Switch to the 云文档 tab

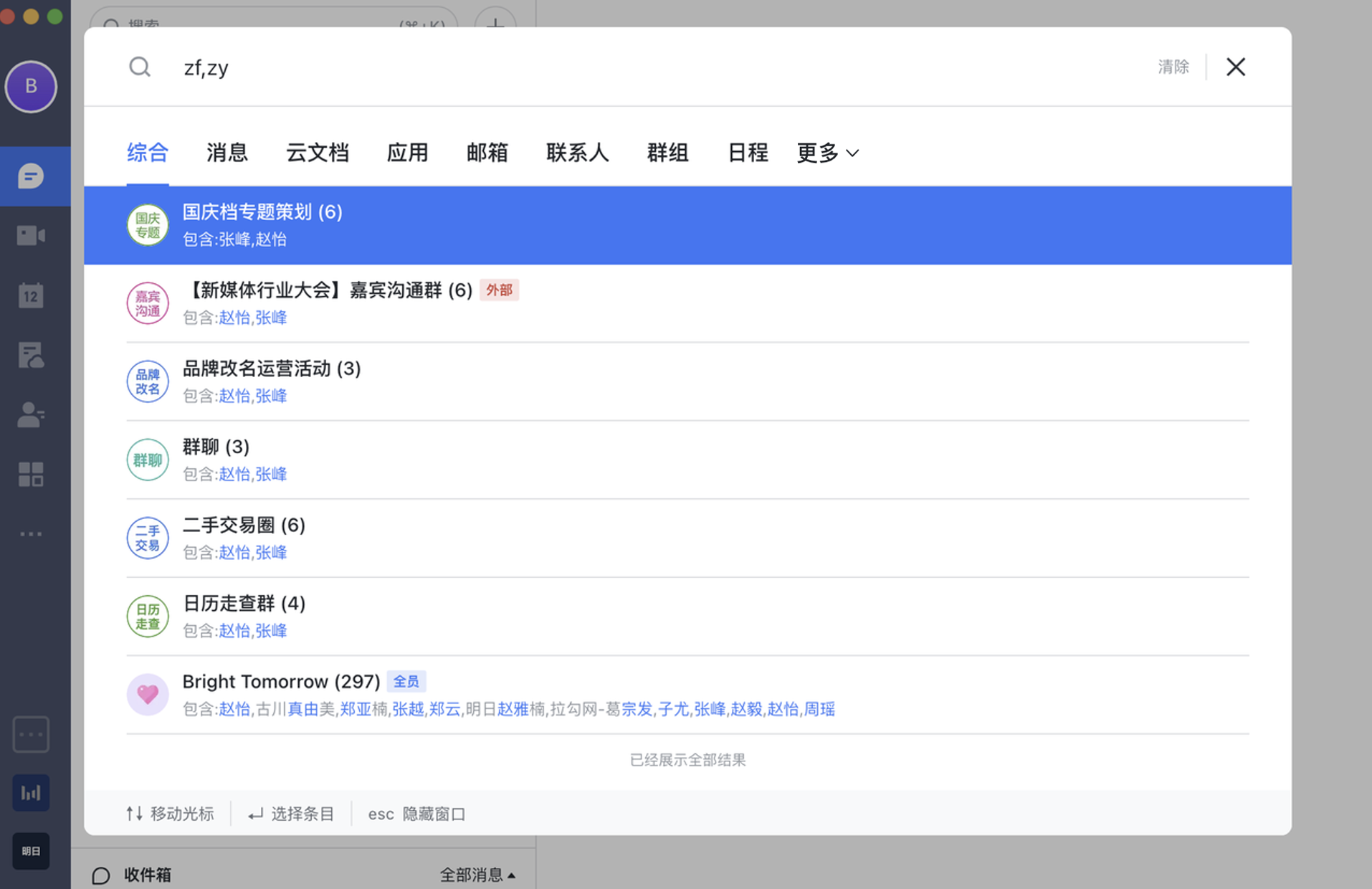317,153
